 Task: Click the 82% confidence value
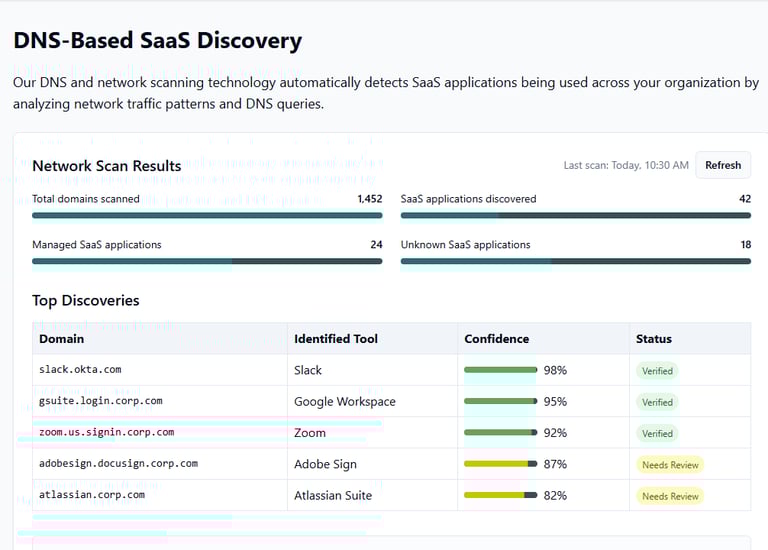click(555, 496)
